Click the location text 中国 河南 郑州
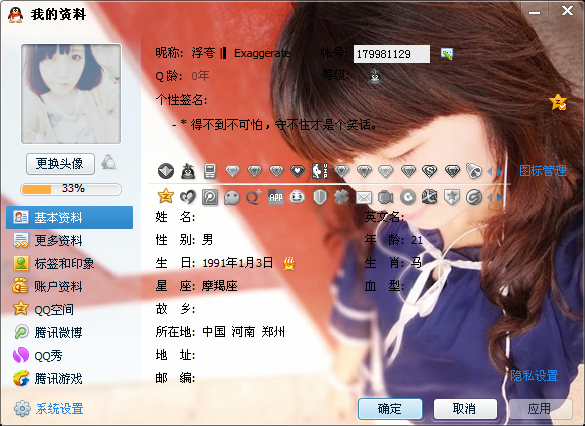 (x=244, y=332)
